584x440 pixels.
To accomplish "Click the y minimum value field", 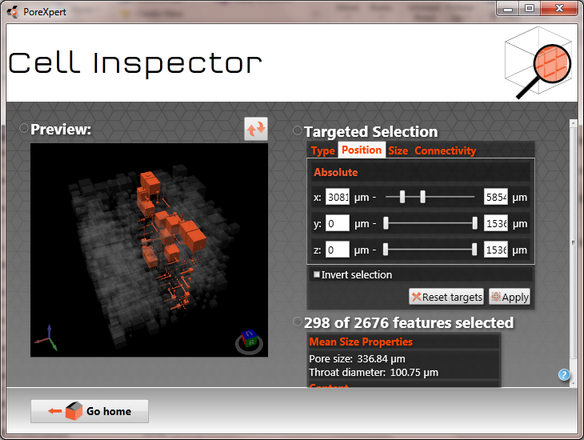I will click(337, 223).
